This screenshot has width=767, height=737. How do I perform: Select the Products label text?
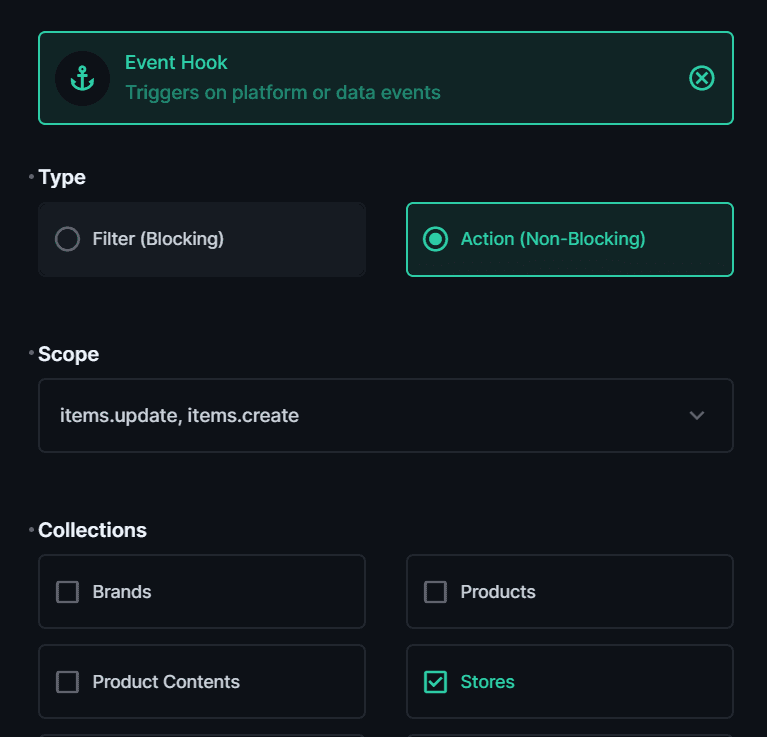pyautogui.click(x=498, y=592)
